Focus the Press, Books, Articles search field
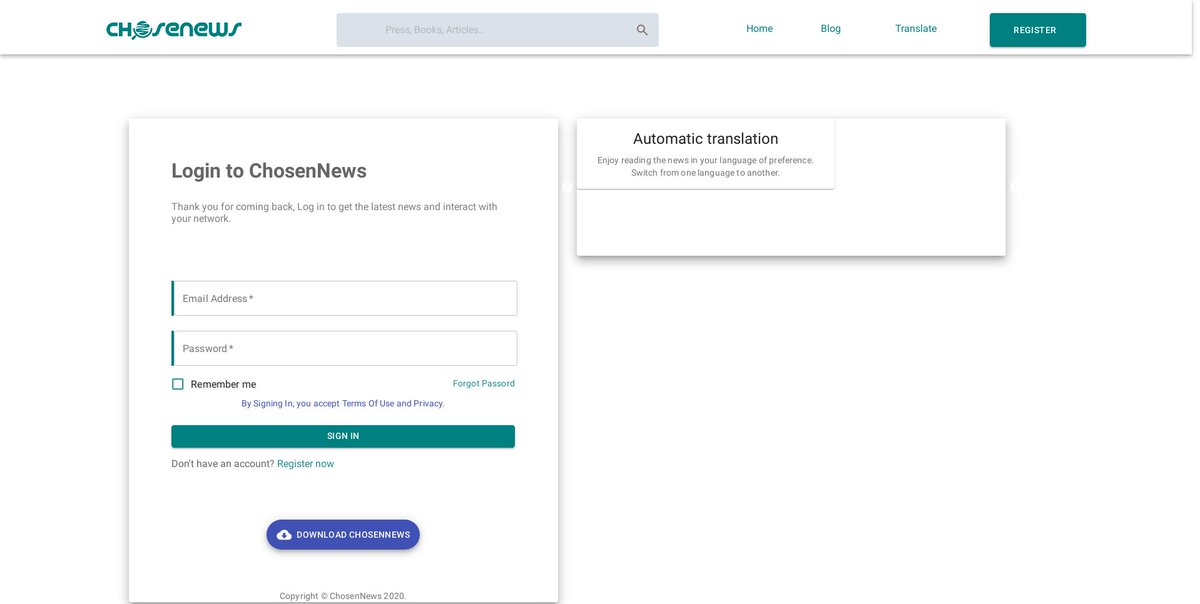The width and height of the screenshot is (1200, 604). pos(497,30)
